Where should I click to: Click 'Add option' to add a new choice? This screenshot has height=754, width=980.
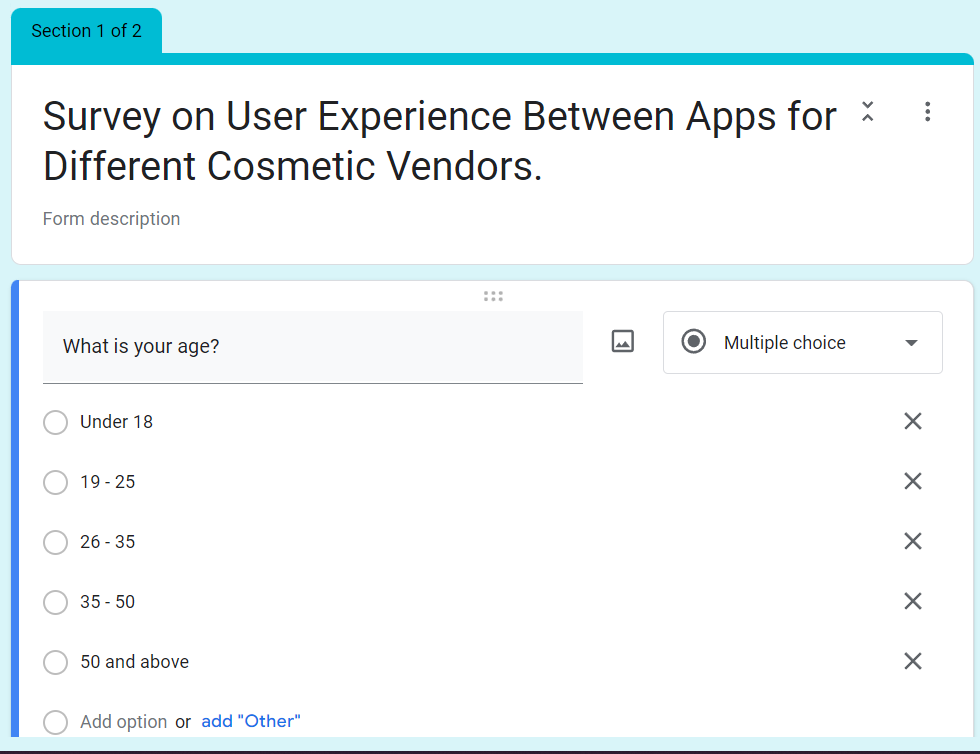[x=123, y=721]
